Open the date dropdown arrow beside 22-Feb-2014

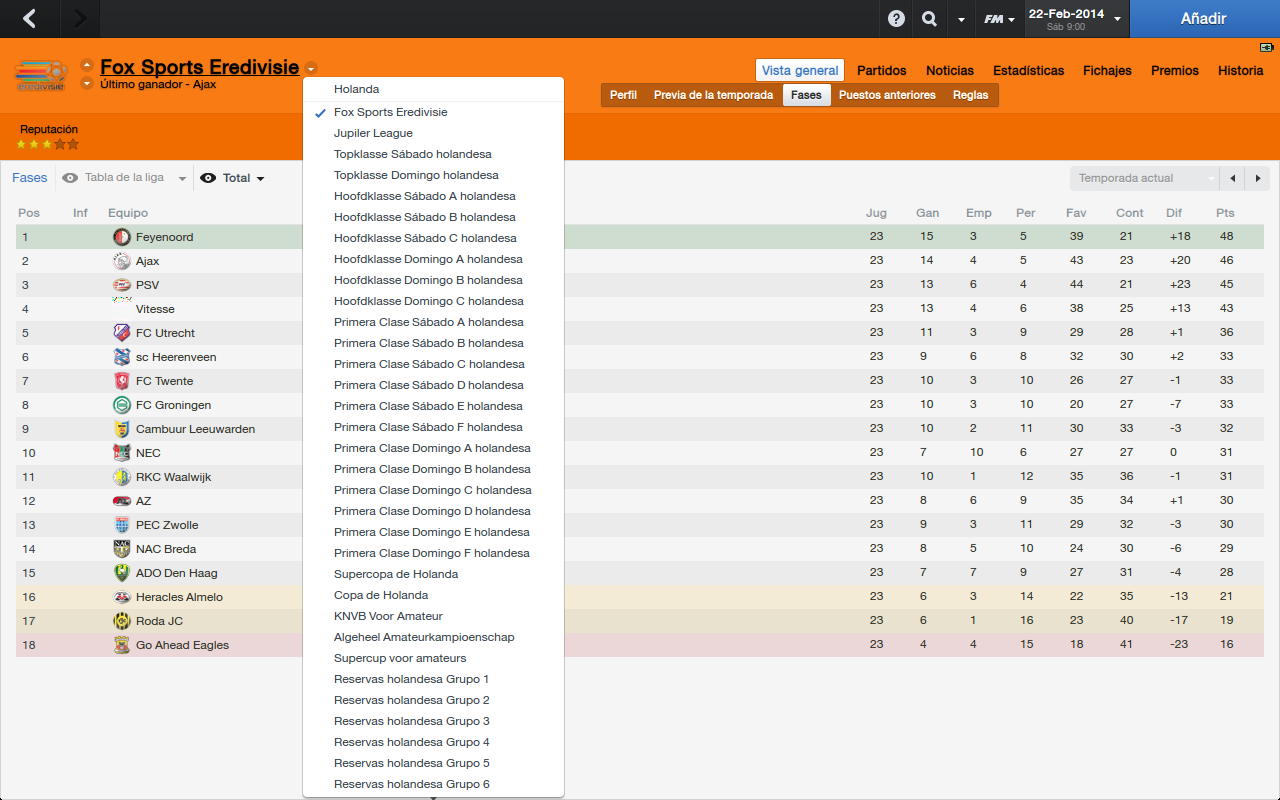tap(1117, 19)
